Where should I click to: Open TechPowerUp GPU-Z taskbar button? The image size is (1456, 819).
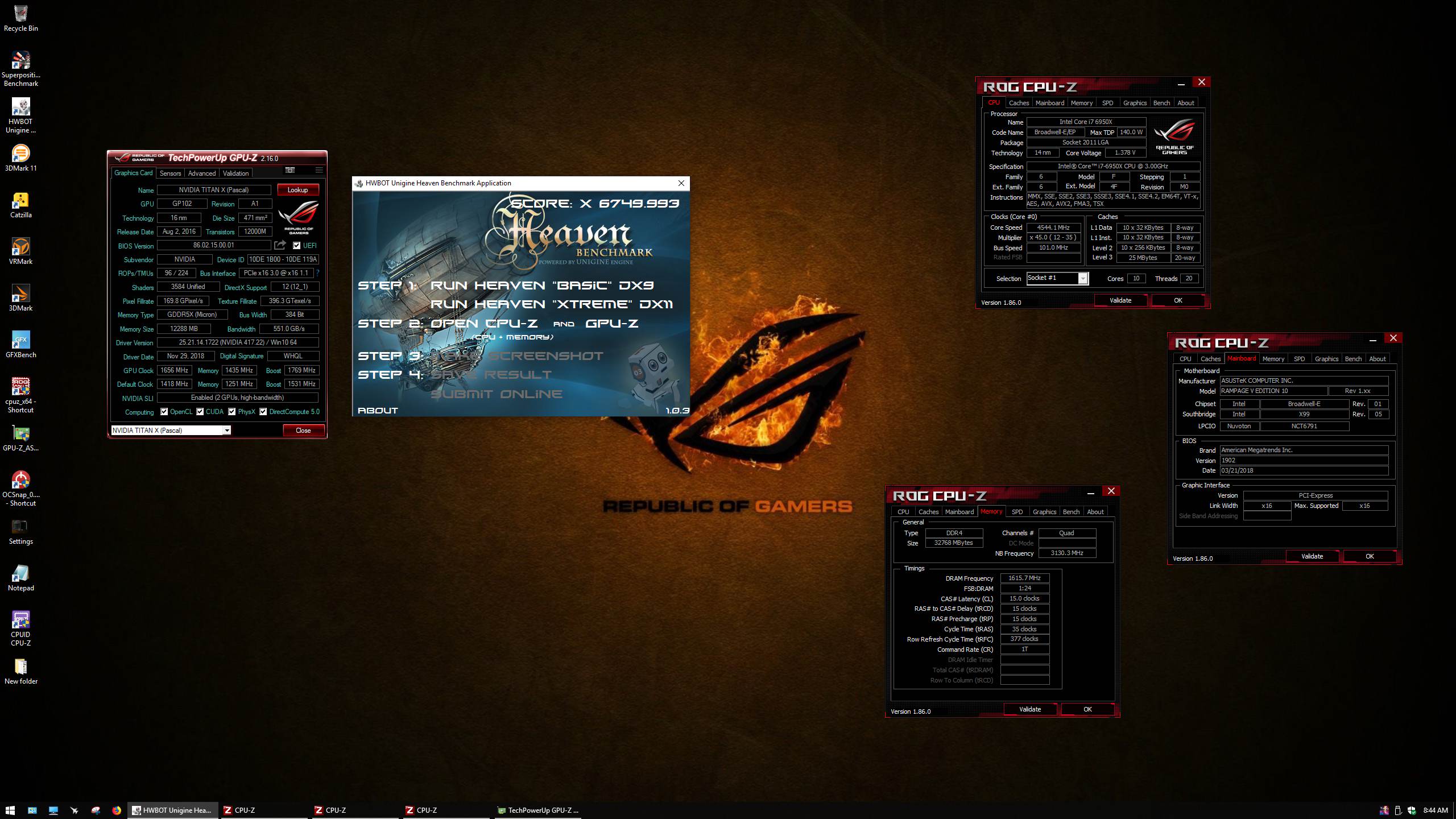tap(537, 810)
